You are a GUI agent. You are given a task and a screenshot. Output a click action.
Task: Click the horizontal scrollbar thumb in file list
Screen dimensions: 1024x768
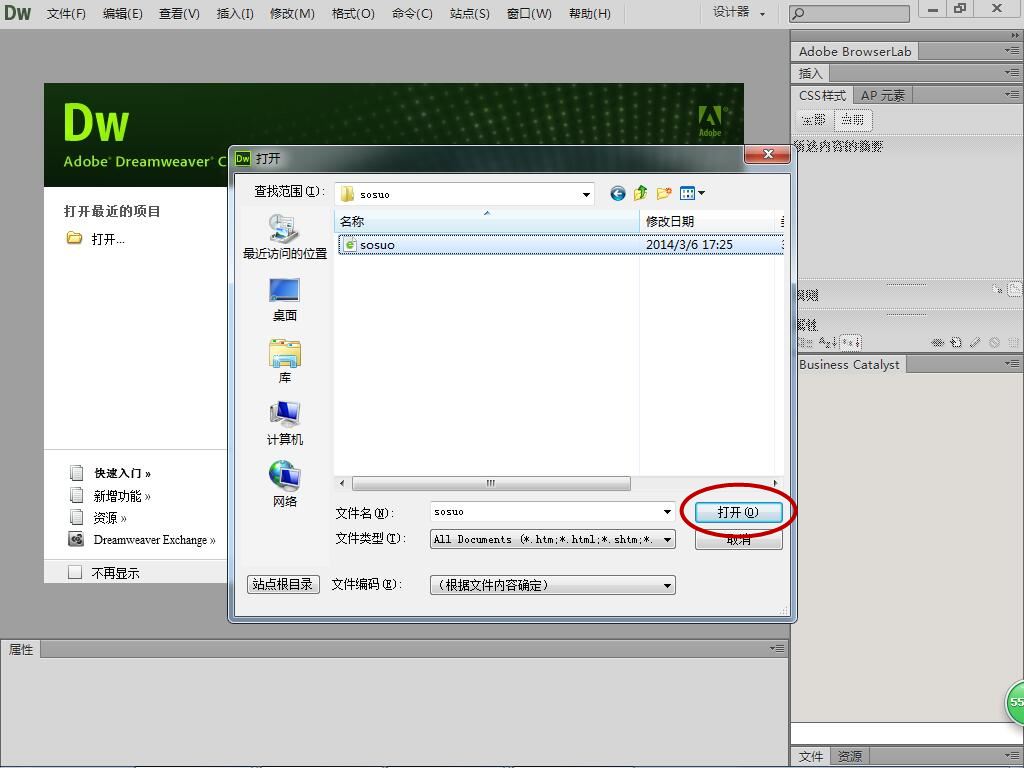pyautogui.click(x=491, y=483)
